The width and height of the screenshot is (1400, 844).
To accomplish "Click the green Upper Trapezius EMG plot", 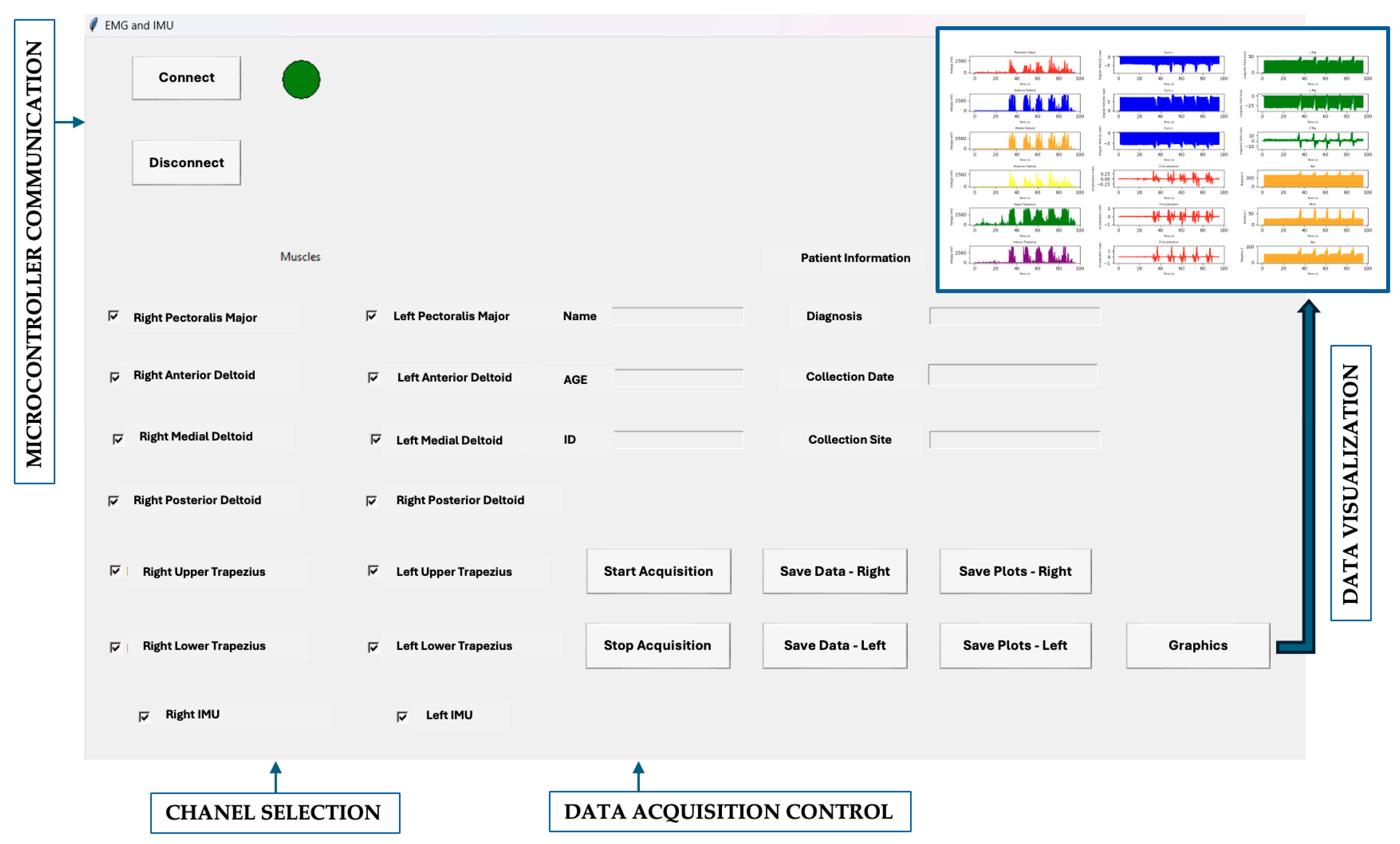I will (1025, 217).
